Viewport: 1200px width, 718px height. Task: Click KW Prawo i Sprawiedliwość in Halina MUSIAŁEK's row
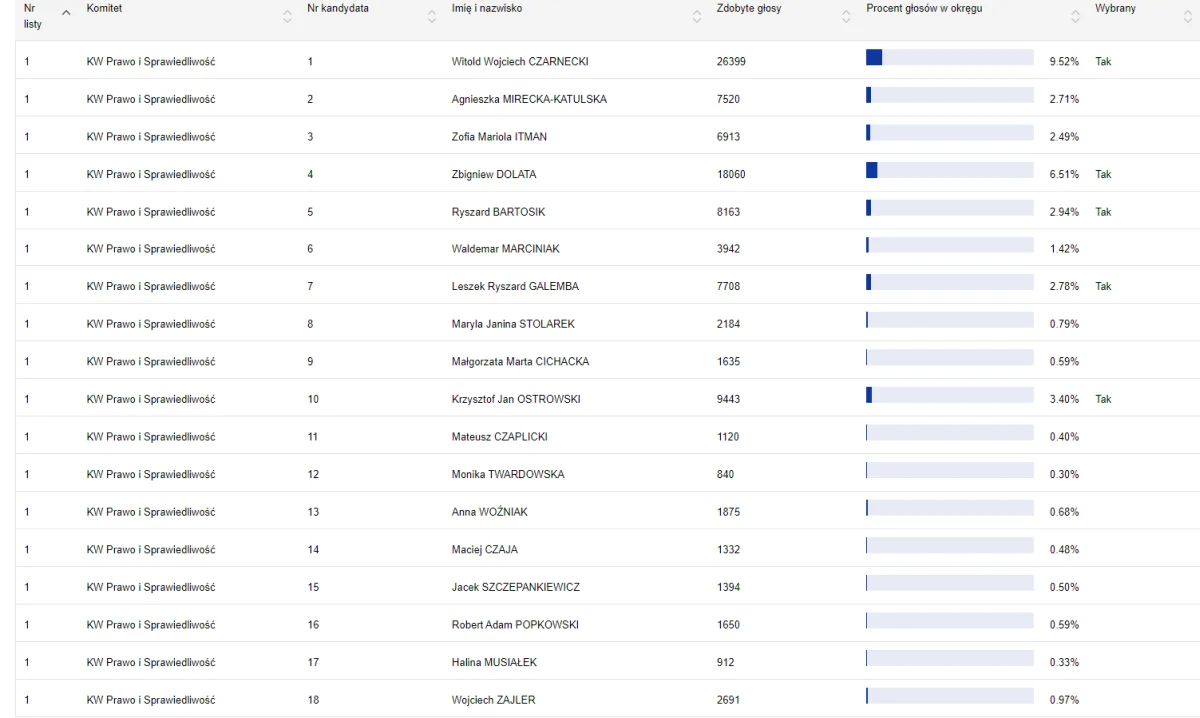click(x=151, y=662)
